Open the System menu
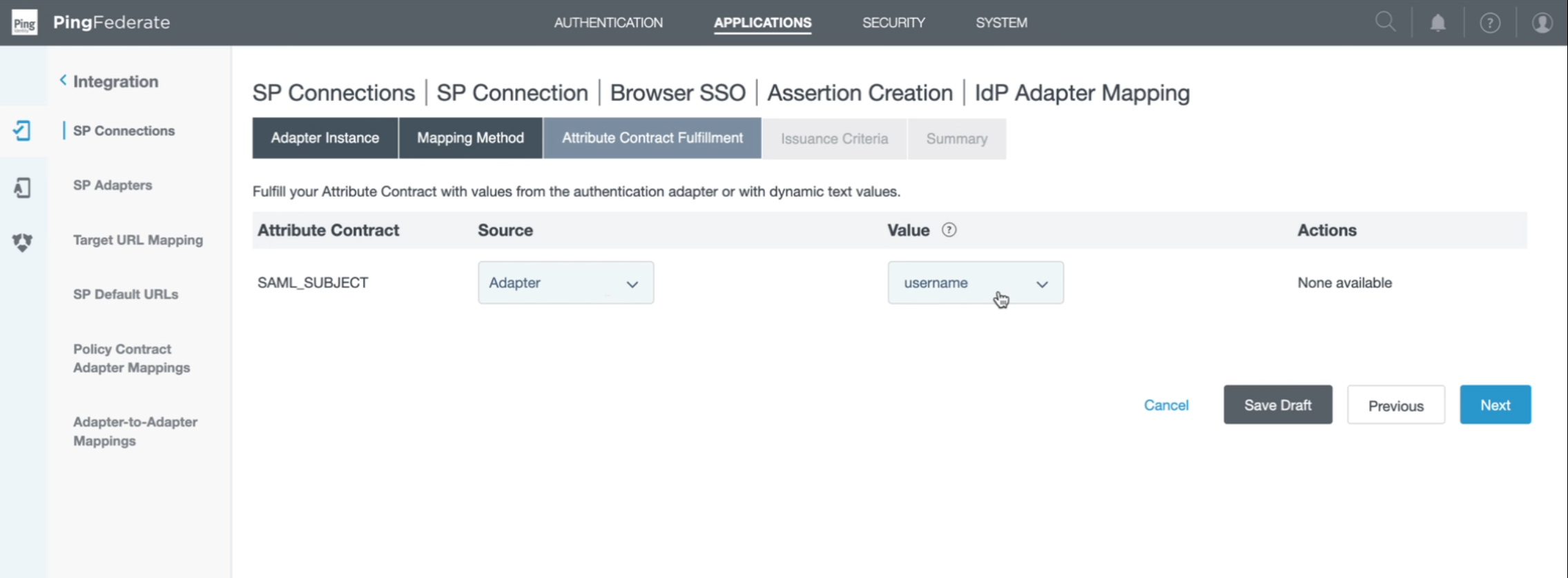The height and width of the screenshot is (578, 1568). click(1001, 23)
